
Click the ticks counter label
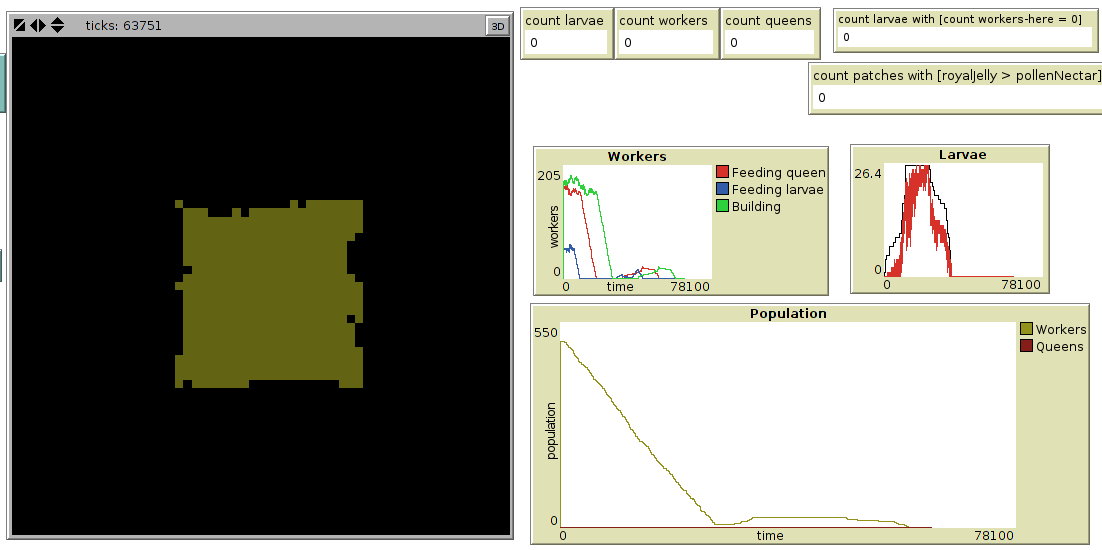click(x=124, y=25)
